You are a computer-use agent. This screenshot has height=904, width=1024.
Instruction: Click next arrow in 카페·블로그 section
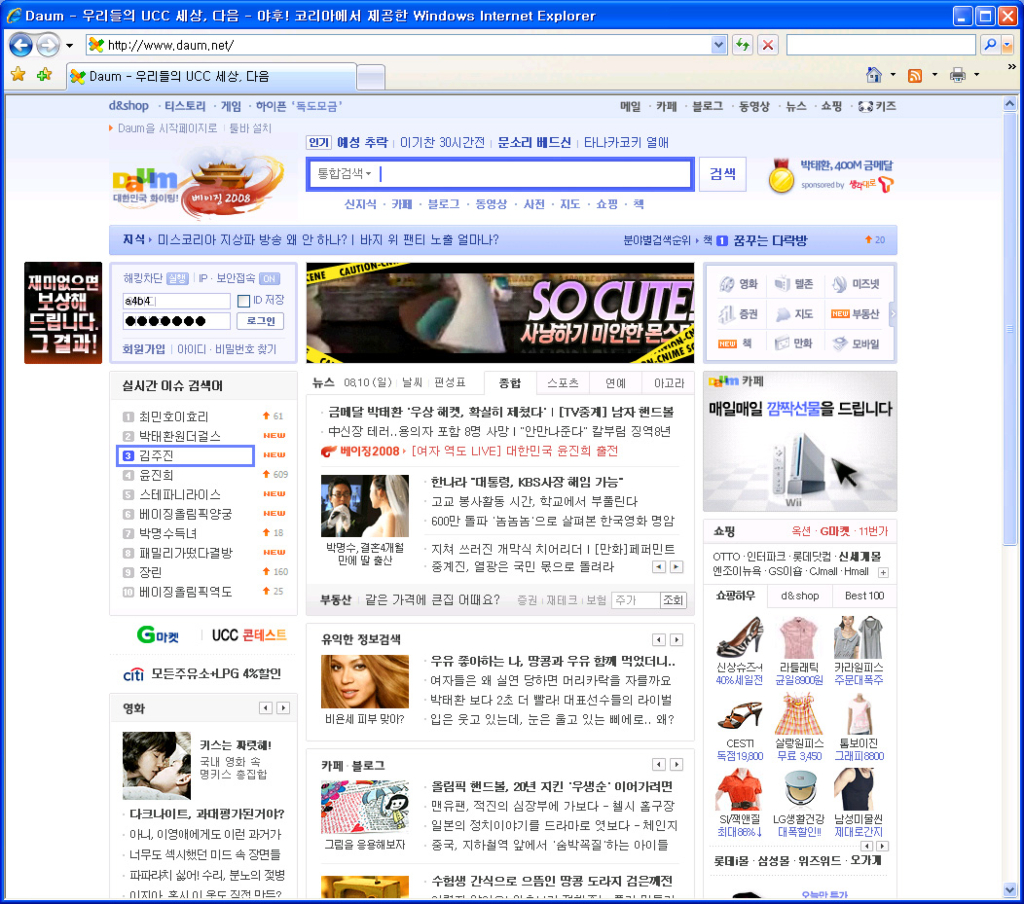[x=677, y=764]
